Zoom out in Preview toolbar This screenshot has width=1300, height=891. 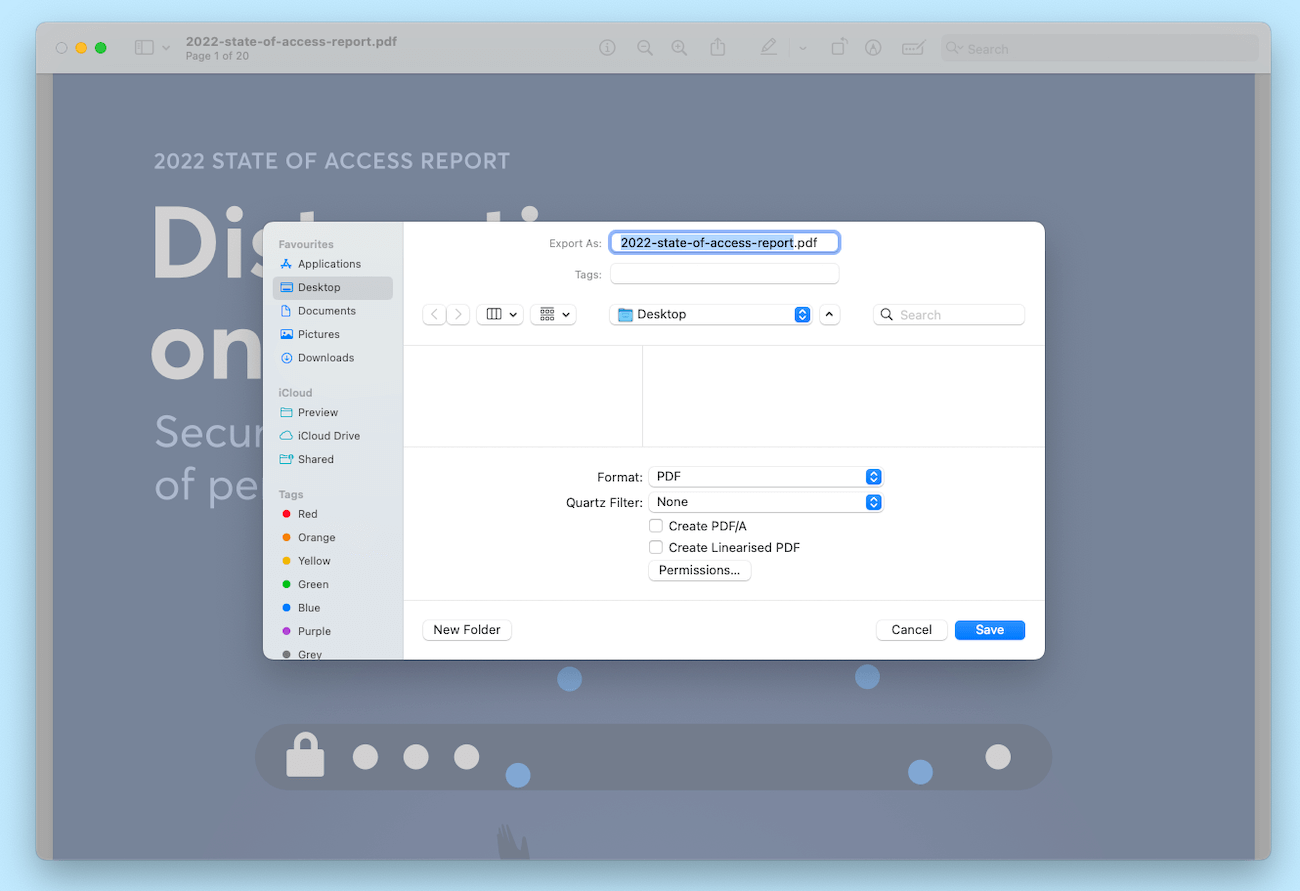pos(645,48)
